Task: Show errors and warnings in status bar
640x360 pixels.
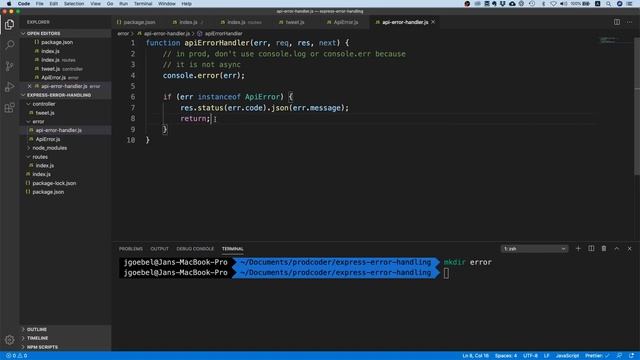Action: pyautogui.click(x=16, y=356)
